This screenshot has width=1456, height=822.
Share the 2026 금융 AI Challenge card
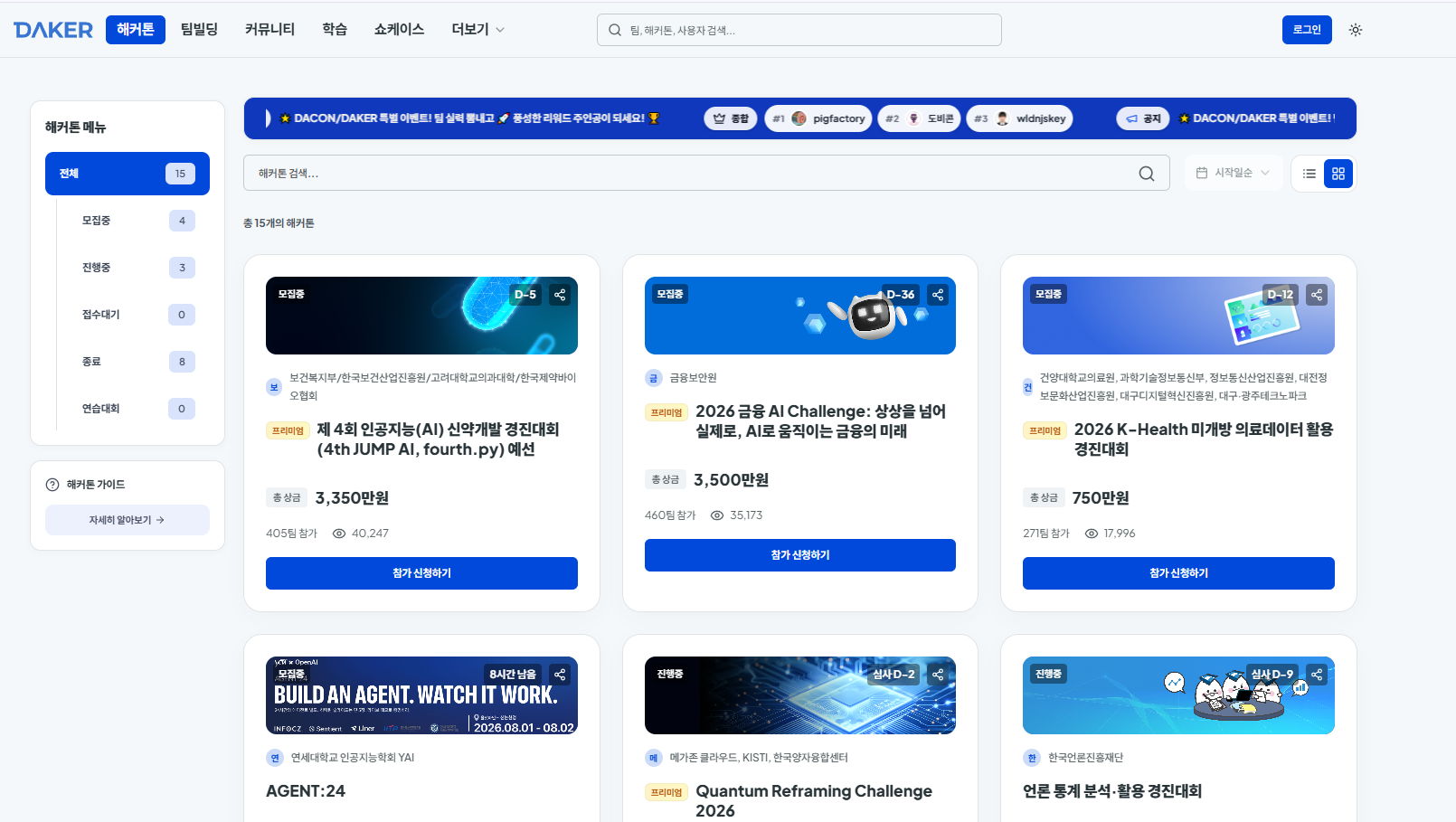[938, 295]
